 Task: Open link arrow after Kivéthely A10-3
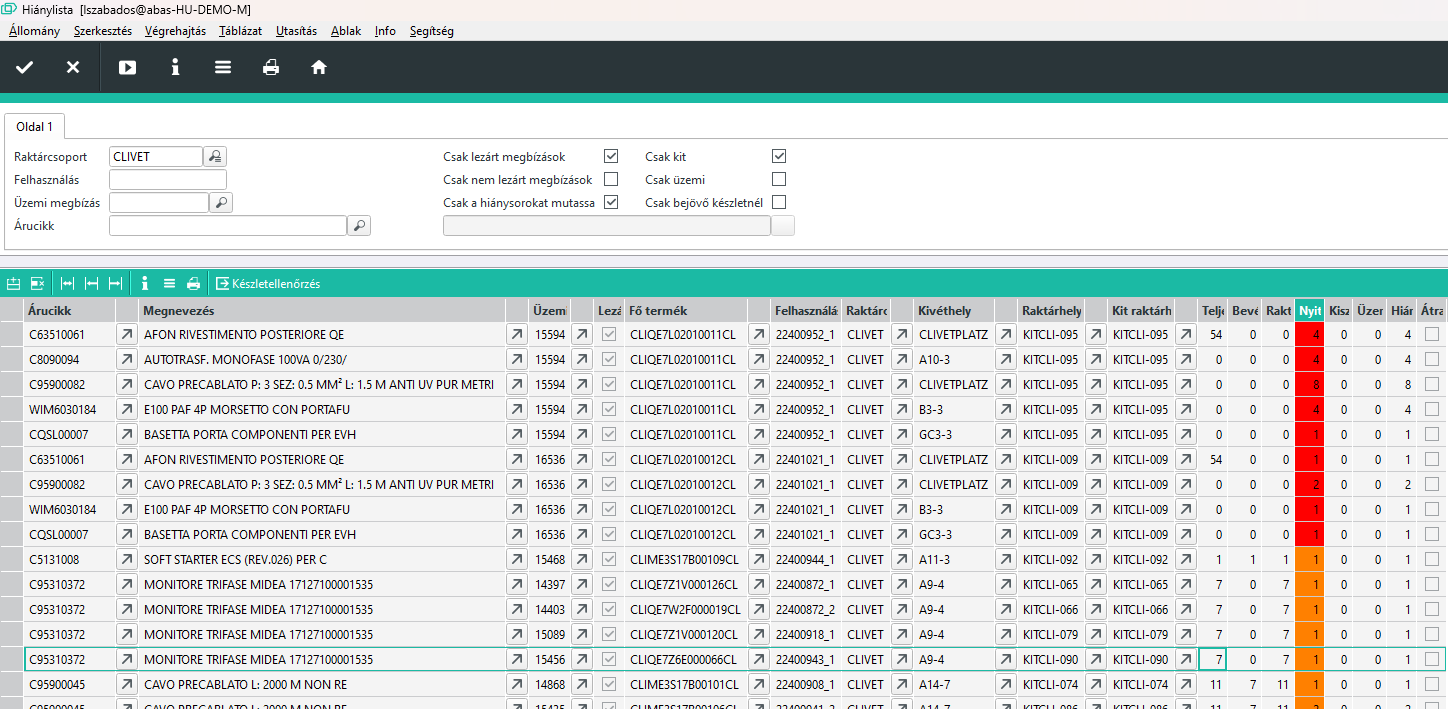coord(1006,359)
